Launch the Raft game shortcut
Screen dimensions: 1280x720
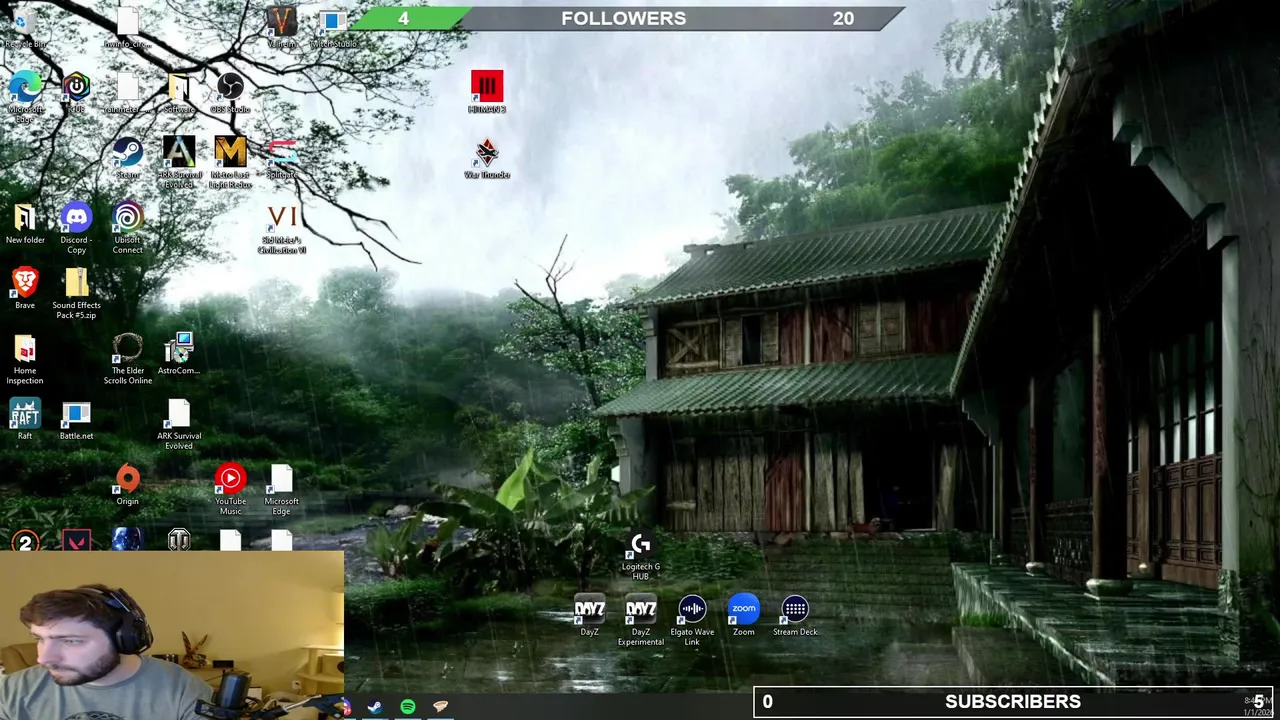tap(25, 419)
